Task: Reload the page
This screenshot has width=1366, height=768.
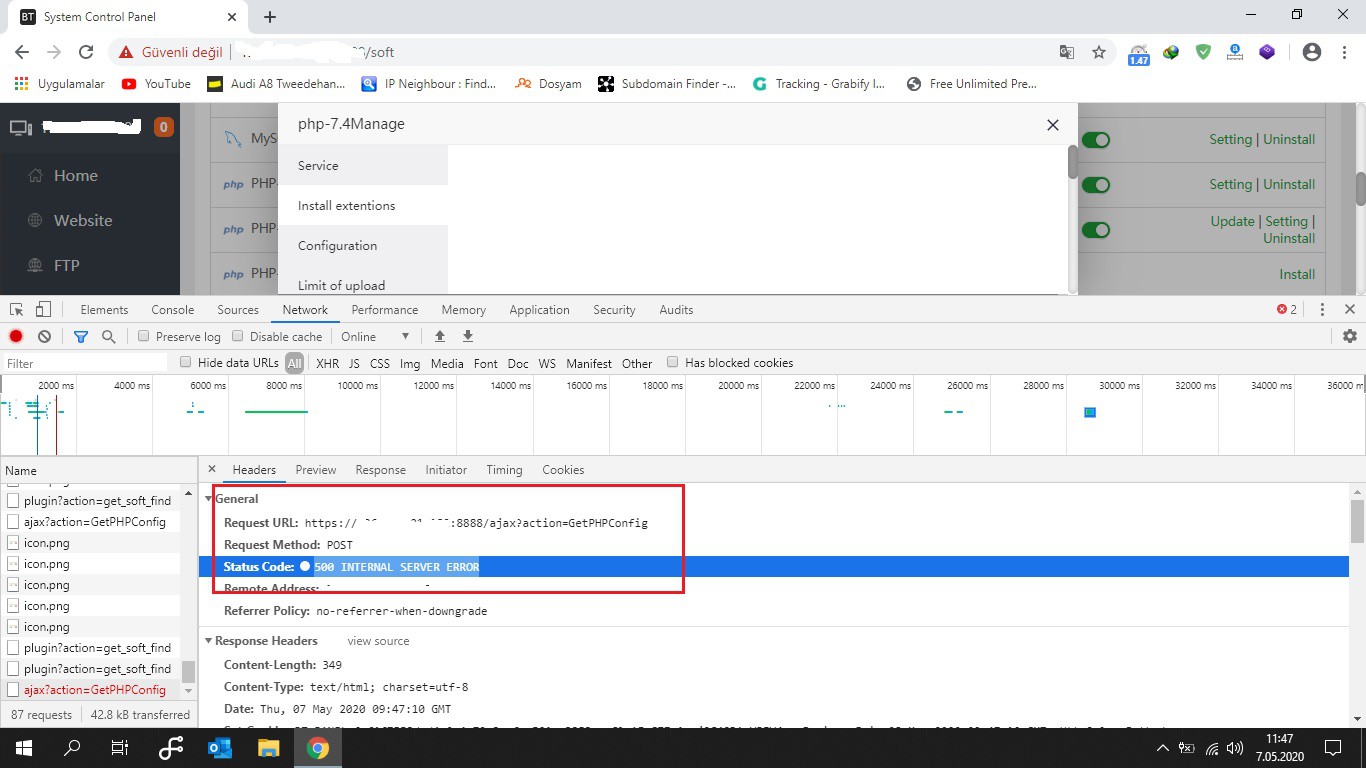Action: coord(86,52)
